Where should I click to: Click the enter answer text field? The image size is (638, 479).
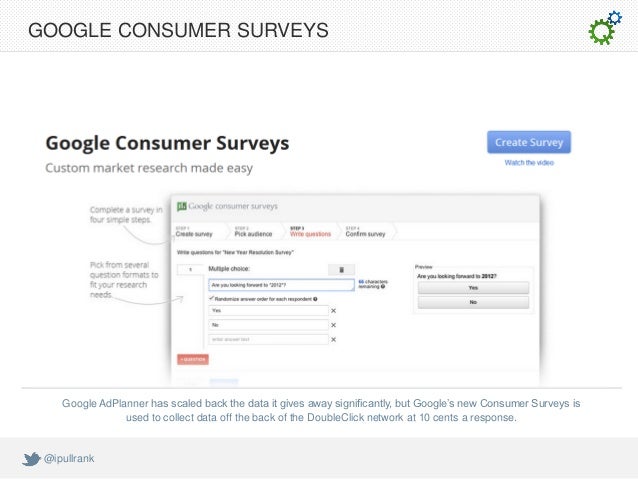click(x=267, y=339)
